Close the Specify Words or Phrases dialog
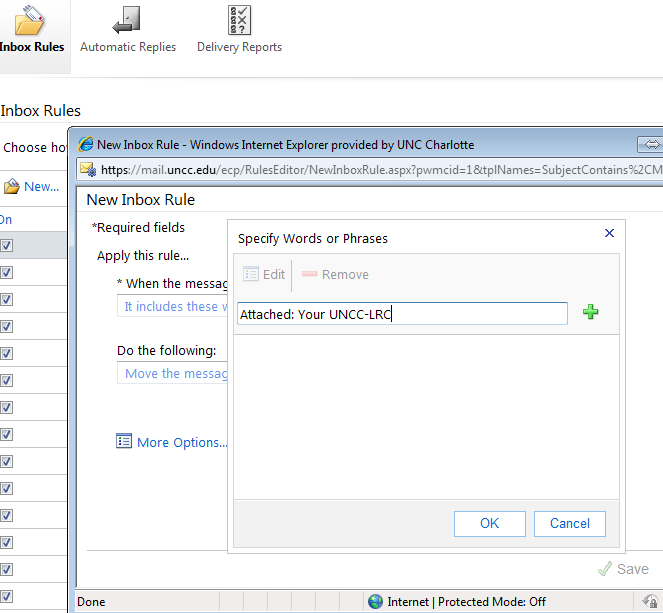Screen dimensions: 663x613 [609, 233]
